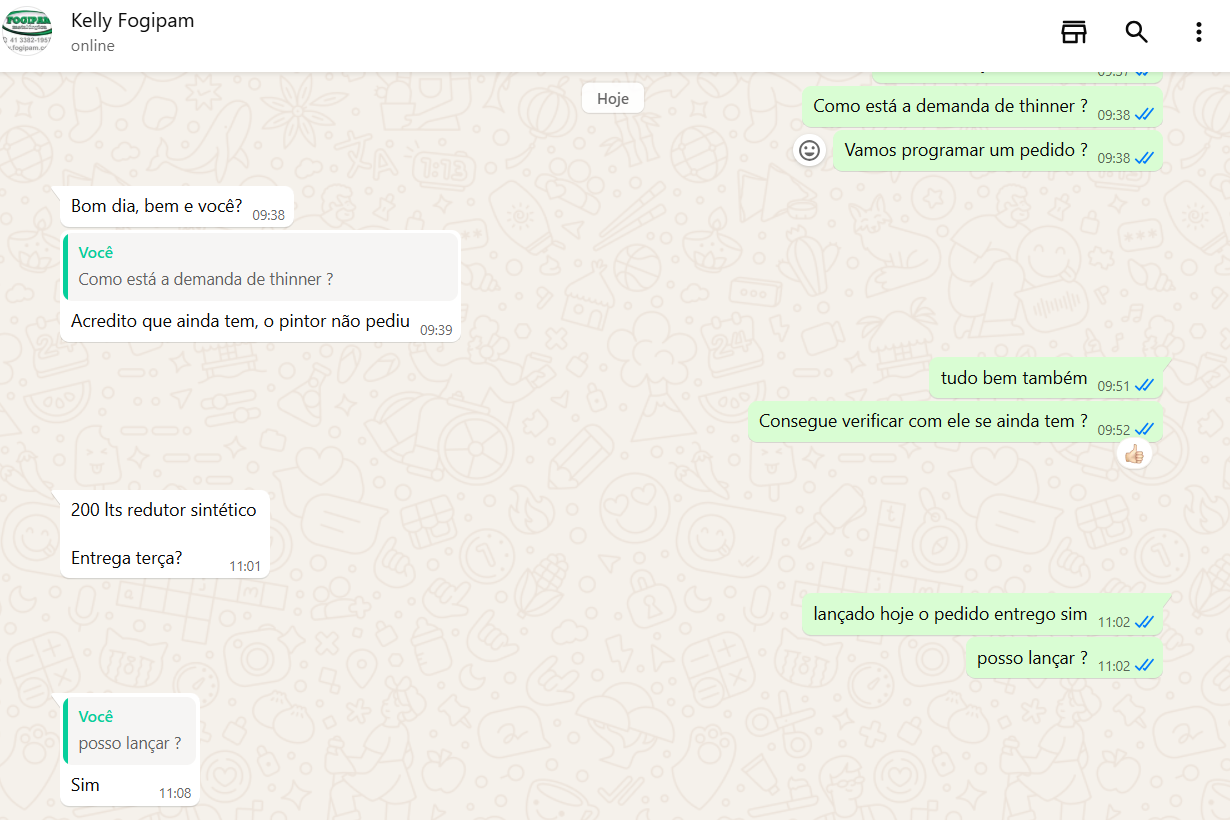This screenshot has height=820, width=1230.
Task: Open the three-dot options menu
Action: pyautogui.click(x=1198, y=32)
